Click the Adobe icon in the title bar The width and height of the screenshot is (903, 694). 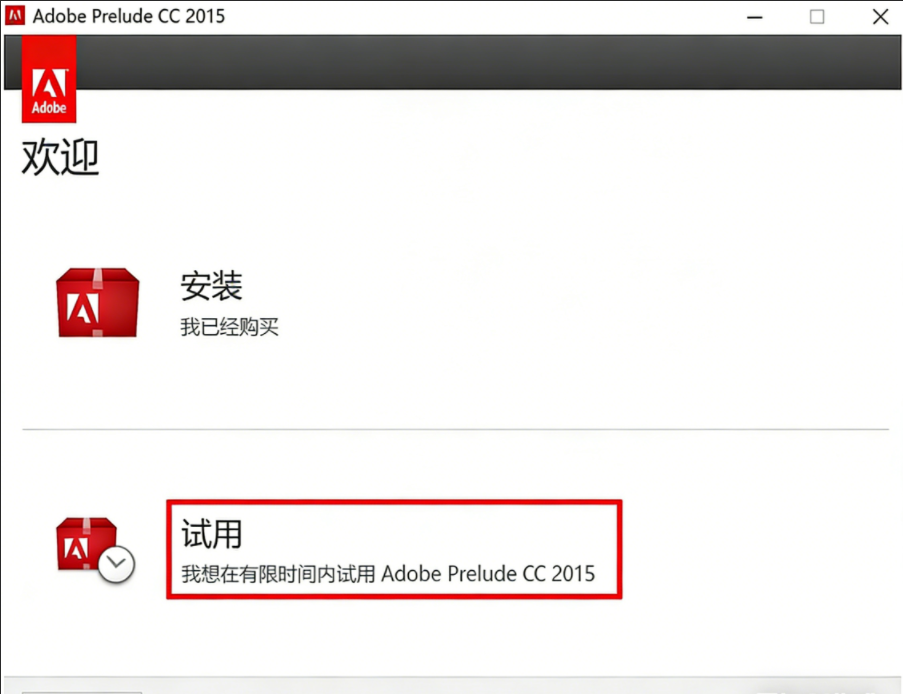click(15, 16)
